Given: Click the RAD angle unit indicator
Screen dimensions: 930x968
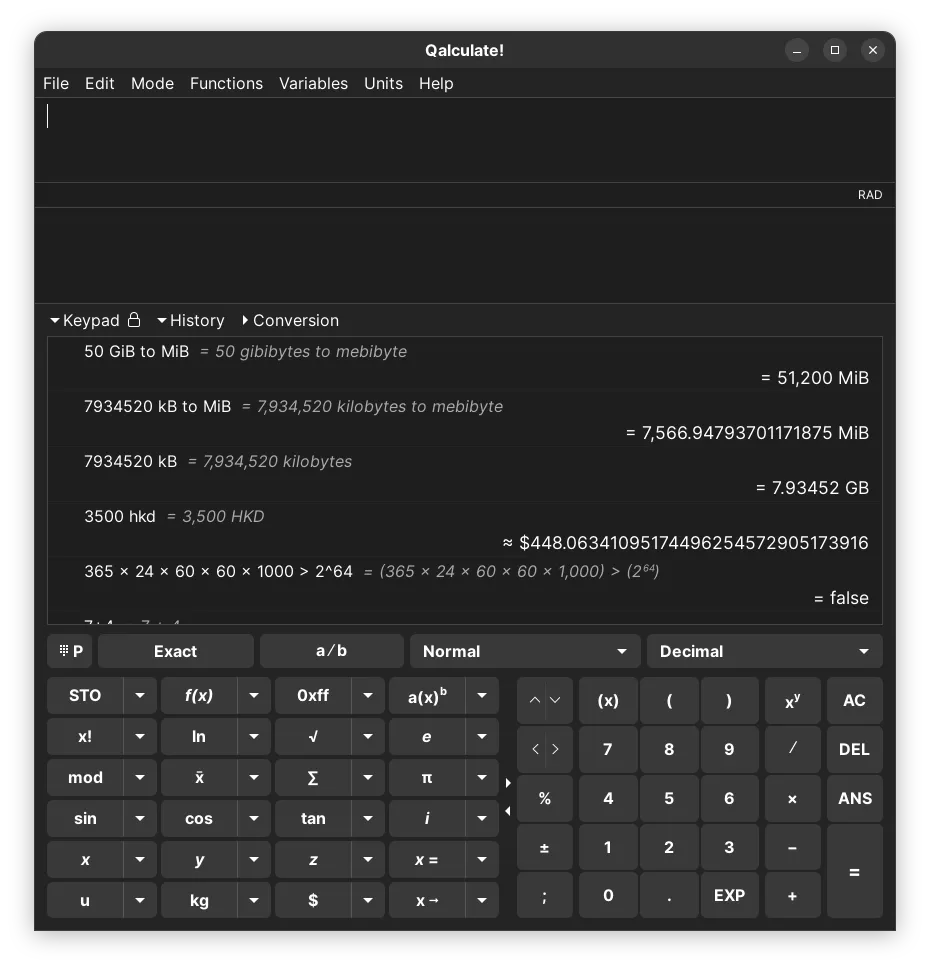Looking at the screenshot, I should 869,194.
